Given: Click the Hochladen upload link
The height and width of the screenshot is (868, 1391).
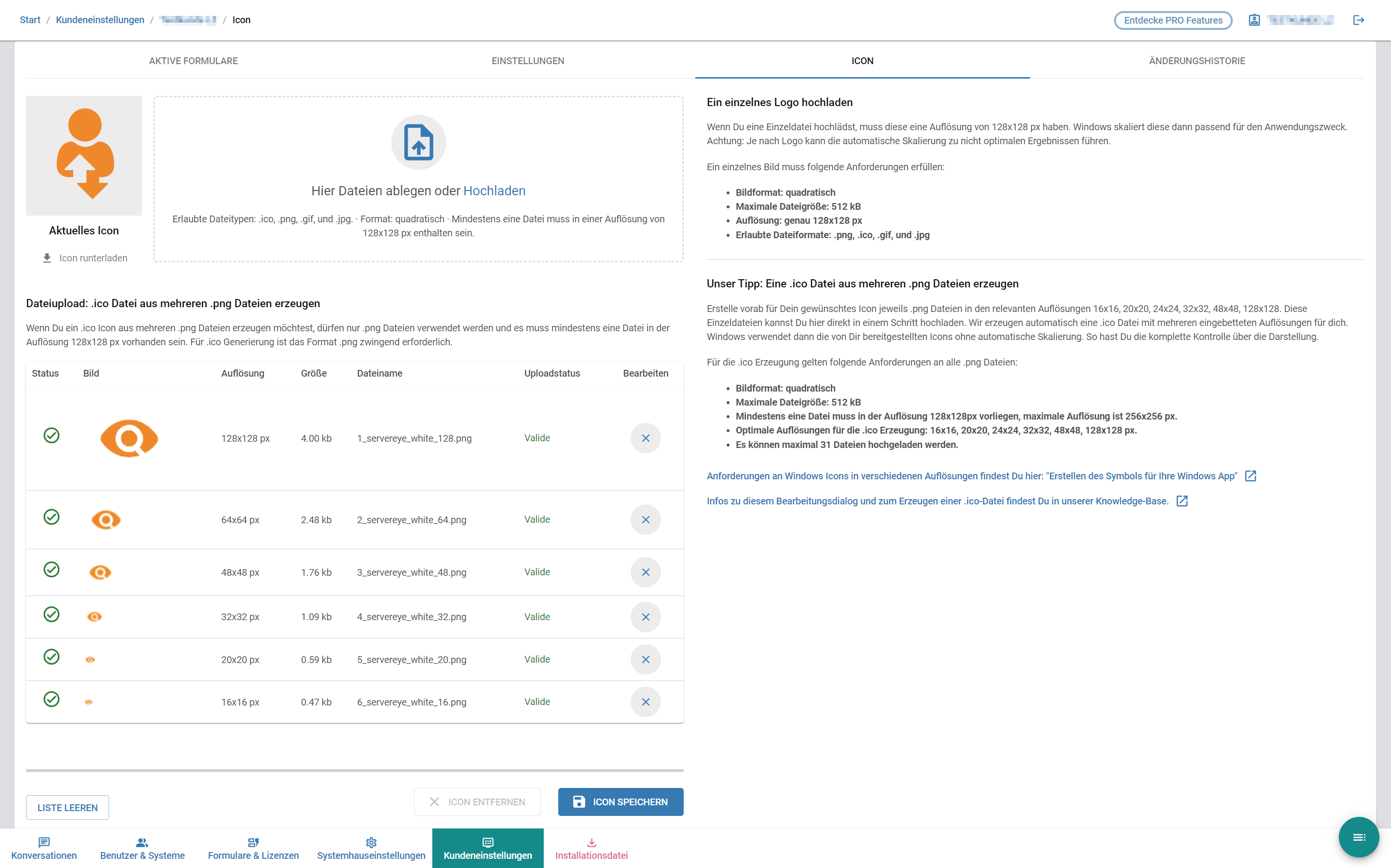Looking at the screenshot, I should tap(494, 190).
